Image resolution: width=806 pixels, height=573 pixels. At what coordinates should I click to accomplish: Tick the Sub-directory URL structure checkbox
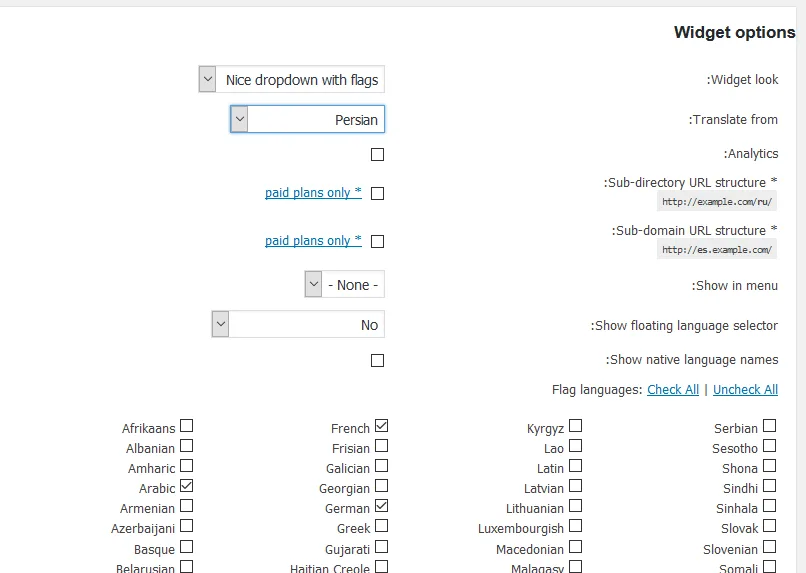click(x=377, y=193)
